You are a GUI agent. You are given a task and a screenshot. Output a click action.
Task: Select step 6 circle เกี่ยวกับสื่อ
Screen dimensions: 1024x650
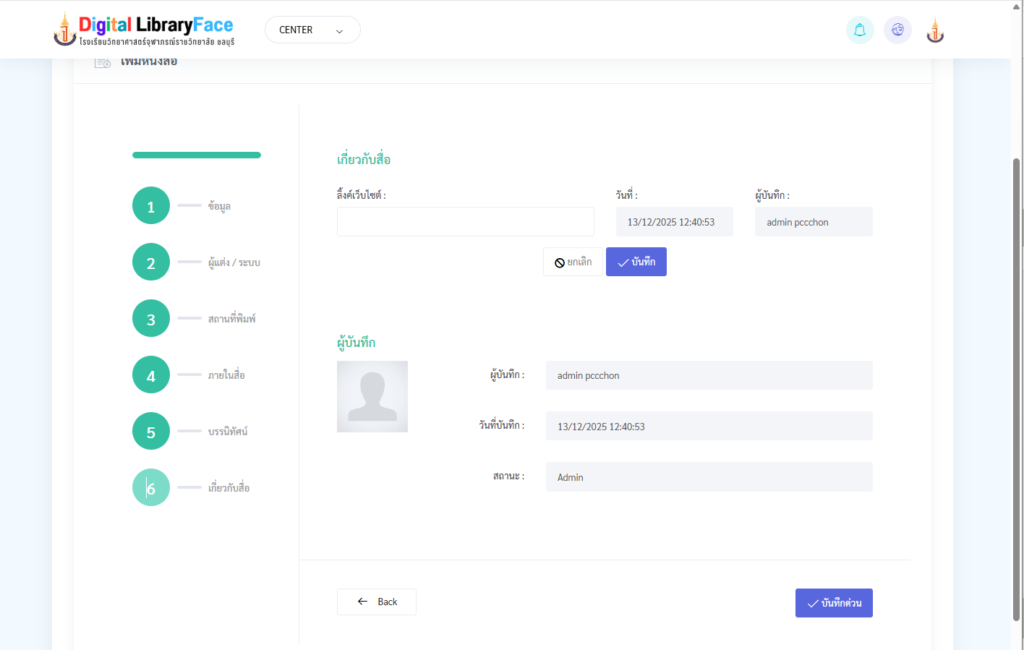pos(151,488)
